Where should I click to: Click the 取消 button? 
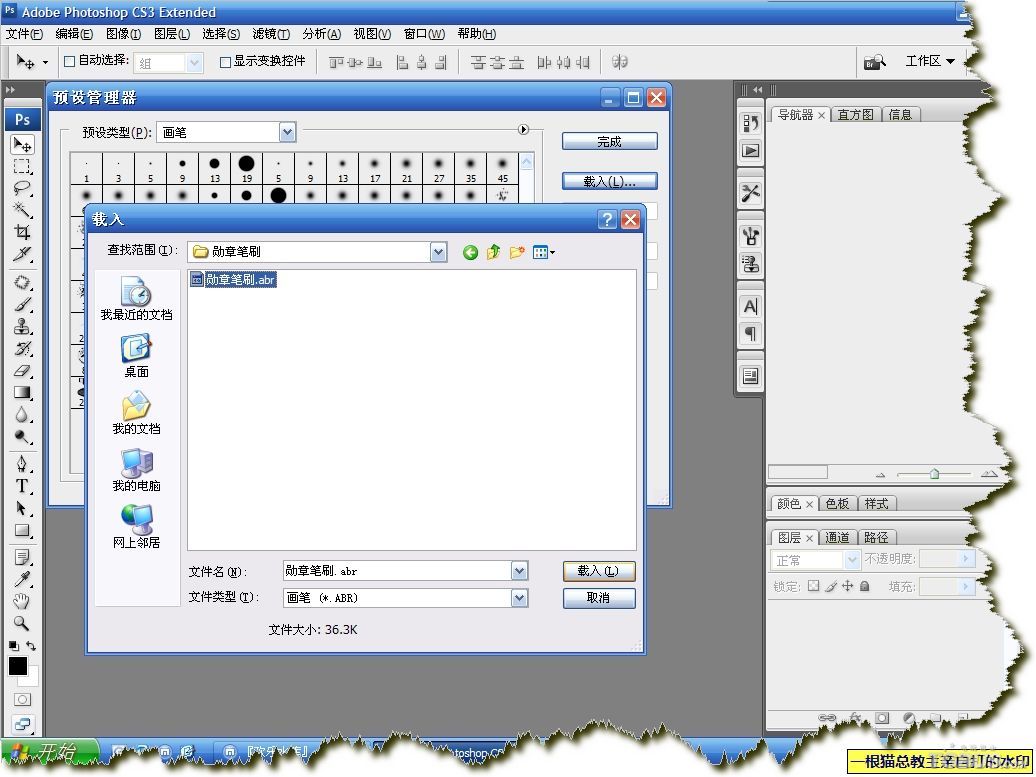599,598
